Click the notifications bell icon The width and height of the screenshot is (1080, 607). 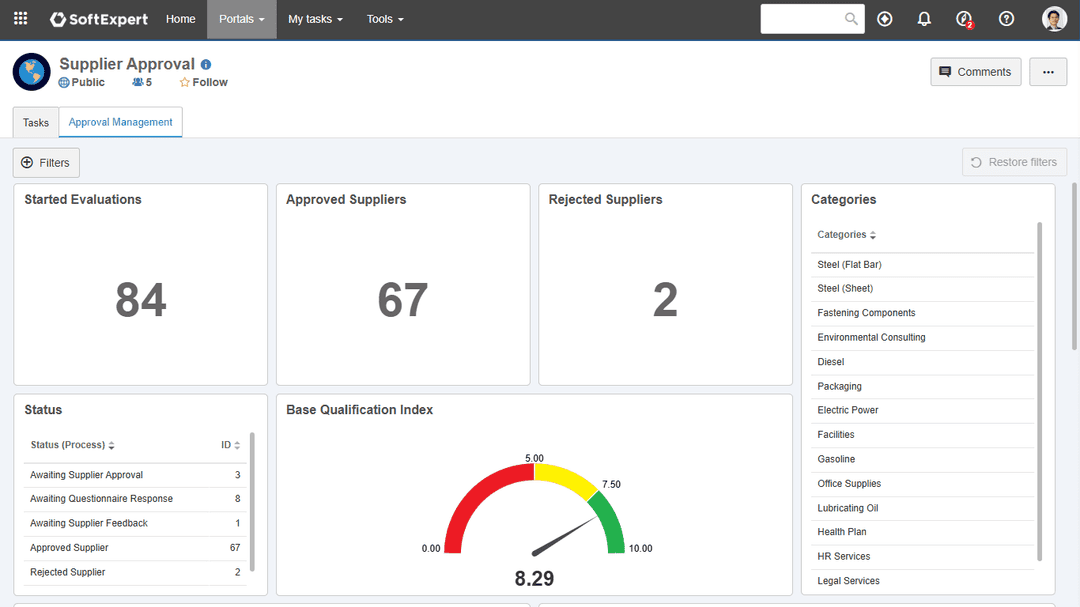924,19
